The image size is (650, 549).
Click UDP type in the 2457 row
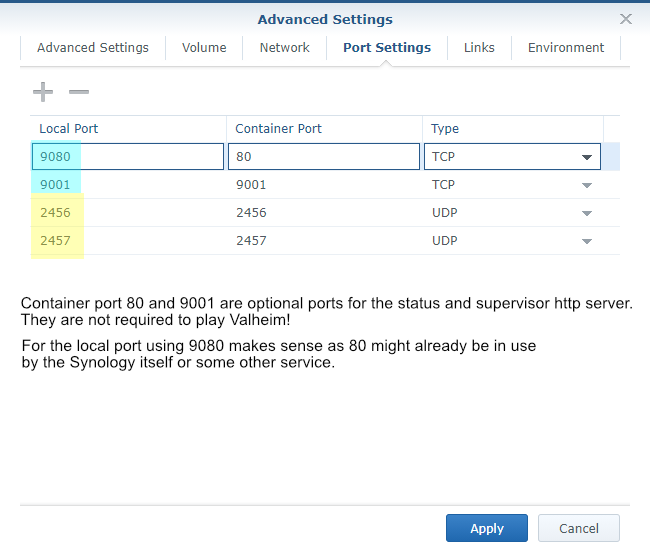click(x=444, y=240)
